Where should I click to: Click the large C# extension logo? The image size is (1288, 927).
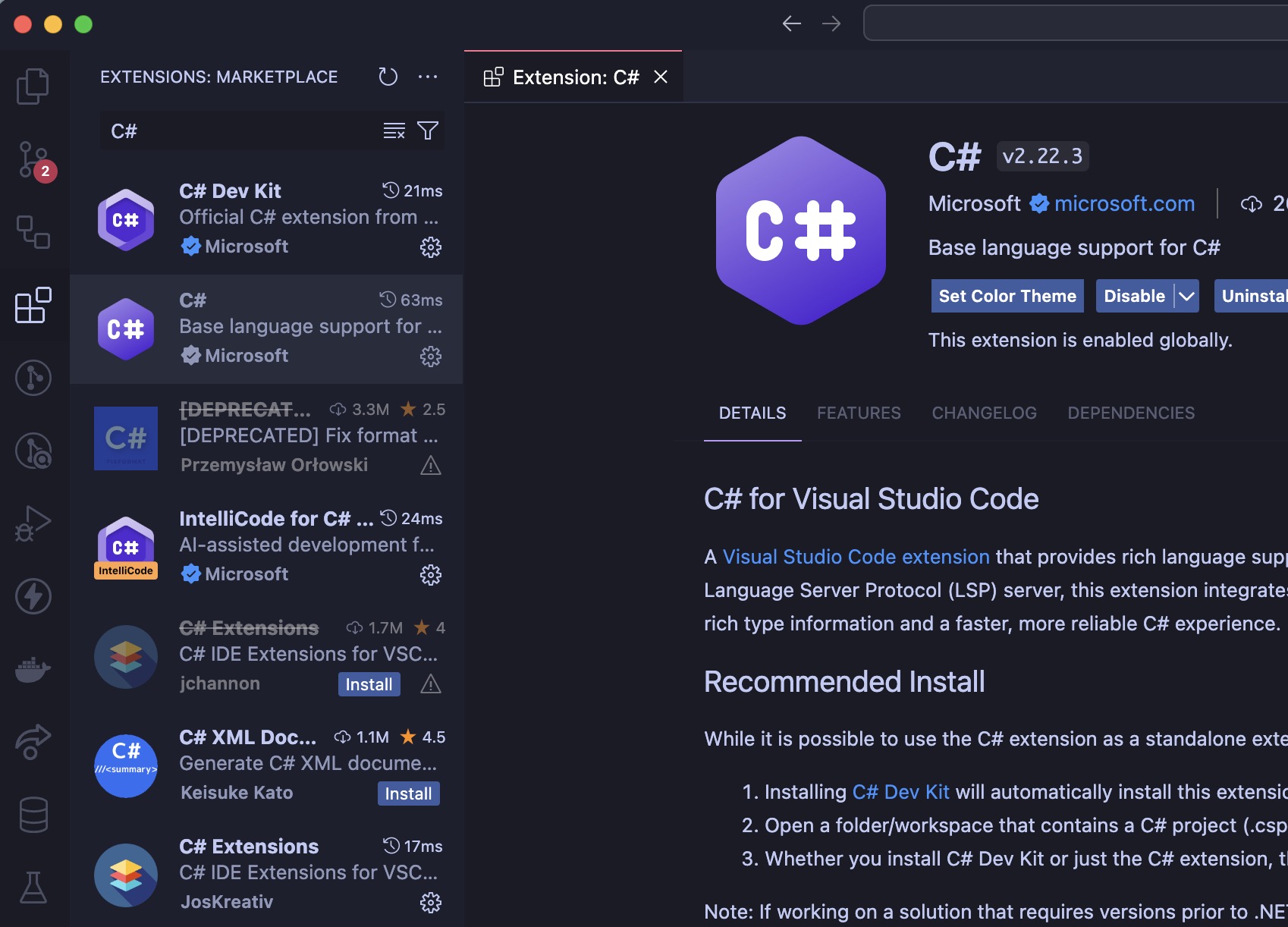[x=801, y=231]
